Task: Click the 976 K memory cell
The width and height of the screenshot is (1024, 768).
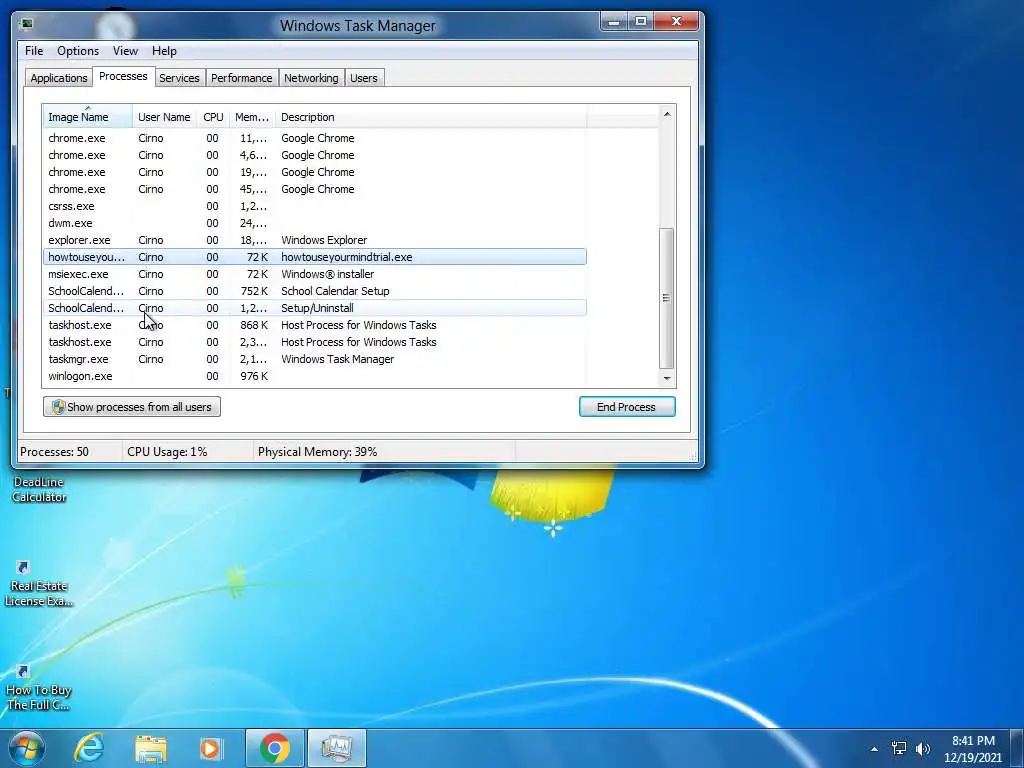Action: click(254, 376)
